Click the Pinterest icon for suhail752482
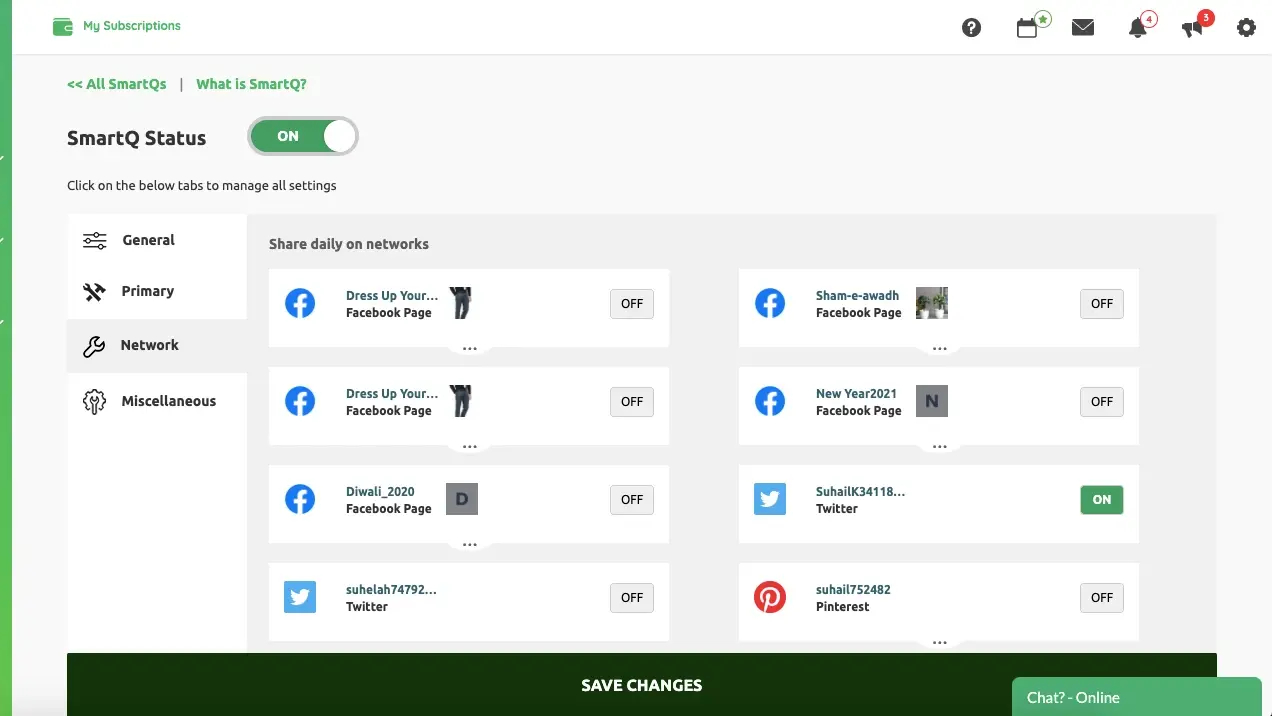Screen dimensions: 1272x716 pyautogui.click(x=770, y=597)
